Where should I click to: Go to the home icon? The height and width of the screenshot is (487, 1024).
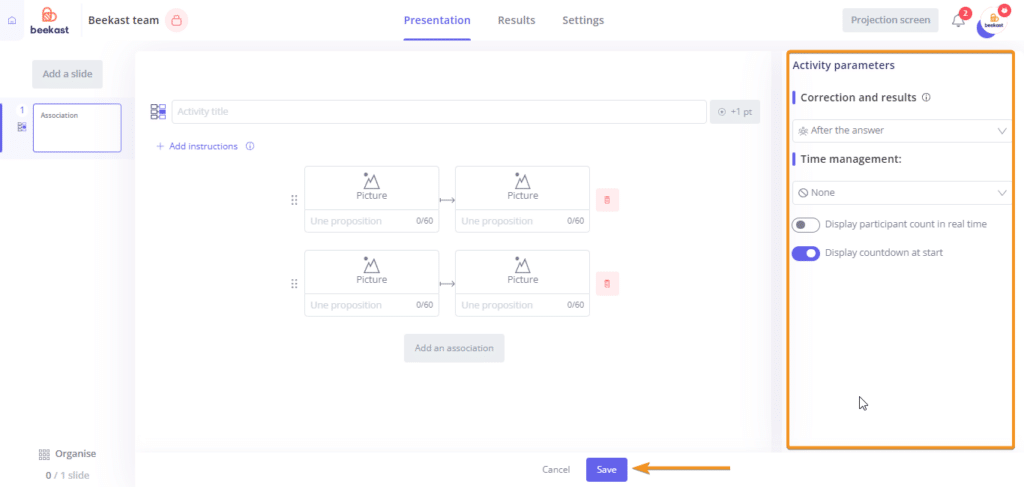point(12,20)
